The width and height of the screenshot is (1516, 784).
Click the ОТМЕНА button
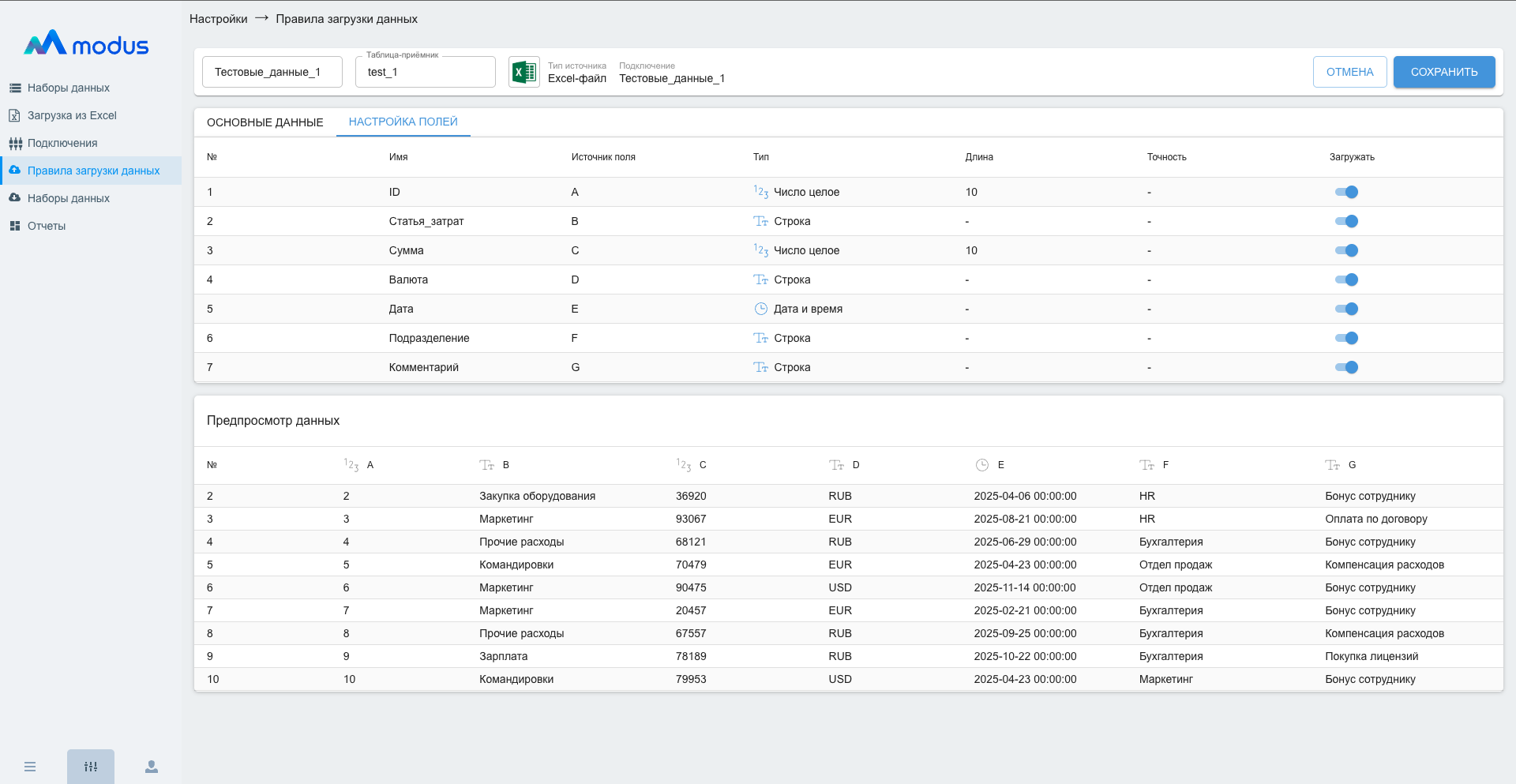(x=1349, y=72)
